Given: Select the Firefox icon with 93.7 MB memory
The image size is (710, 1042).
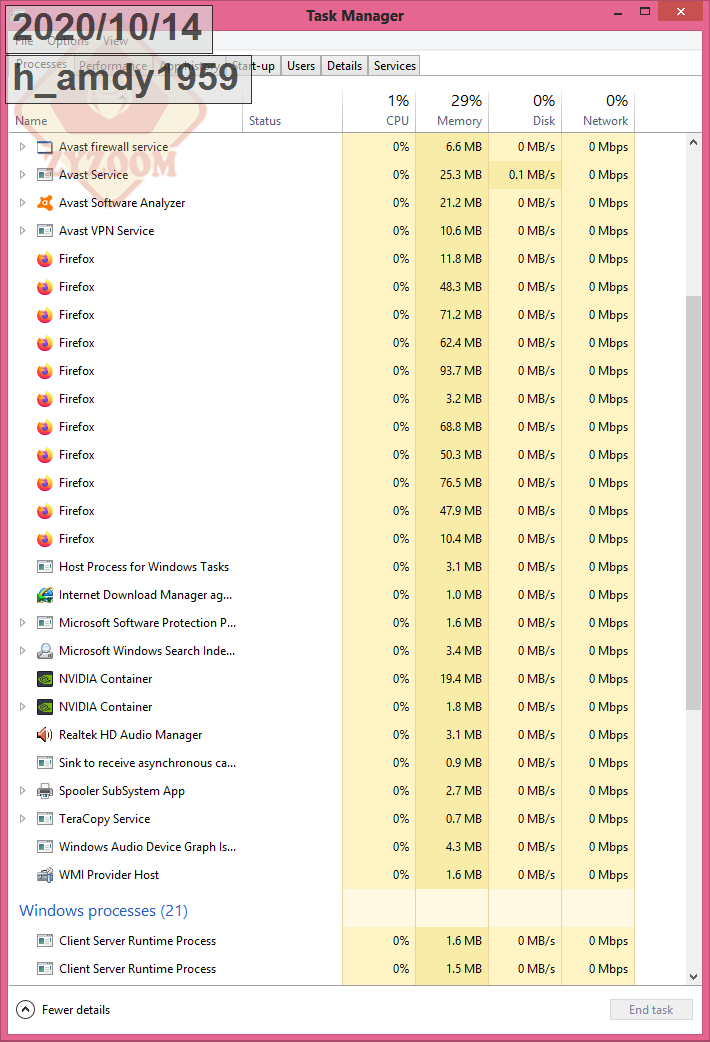Looking at the screenshot, I should [45, 371].
